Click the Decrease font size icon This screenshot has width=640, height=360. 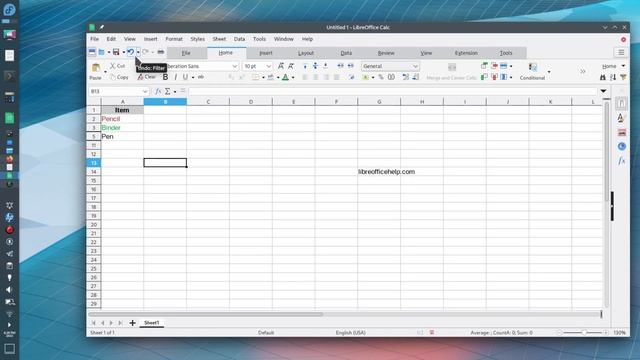click(291, 66)
